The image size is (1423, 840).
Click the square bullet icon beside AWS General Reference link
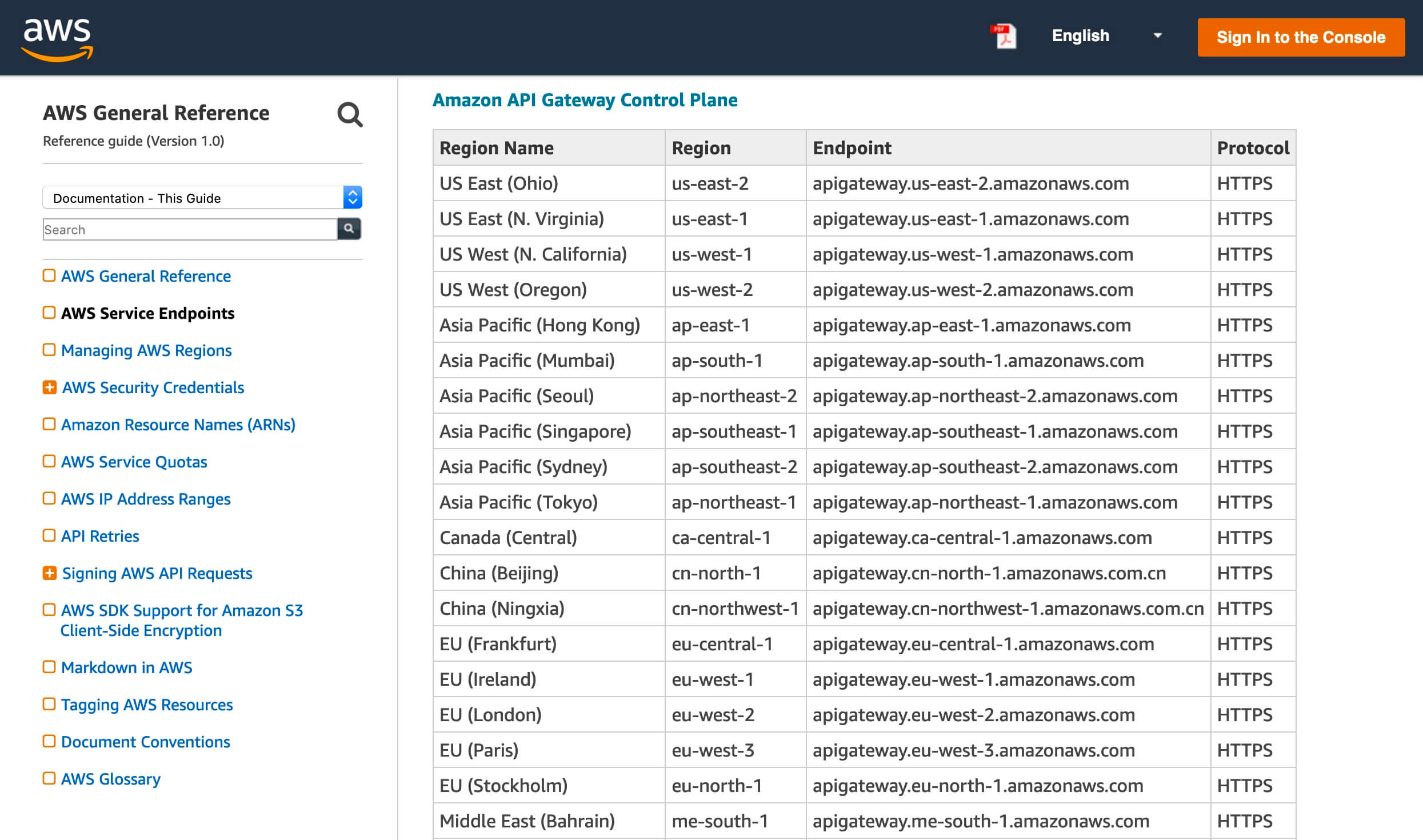coord(49,275)
